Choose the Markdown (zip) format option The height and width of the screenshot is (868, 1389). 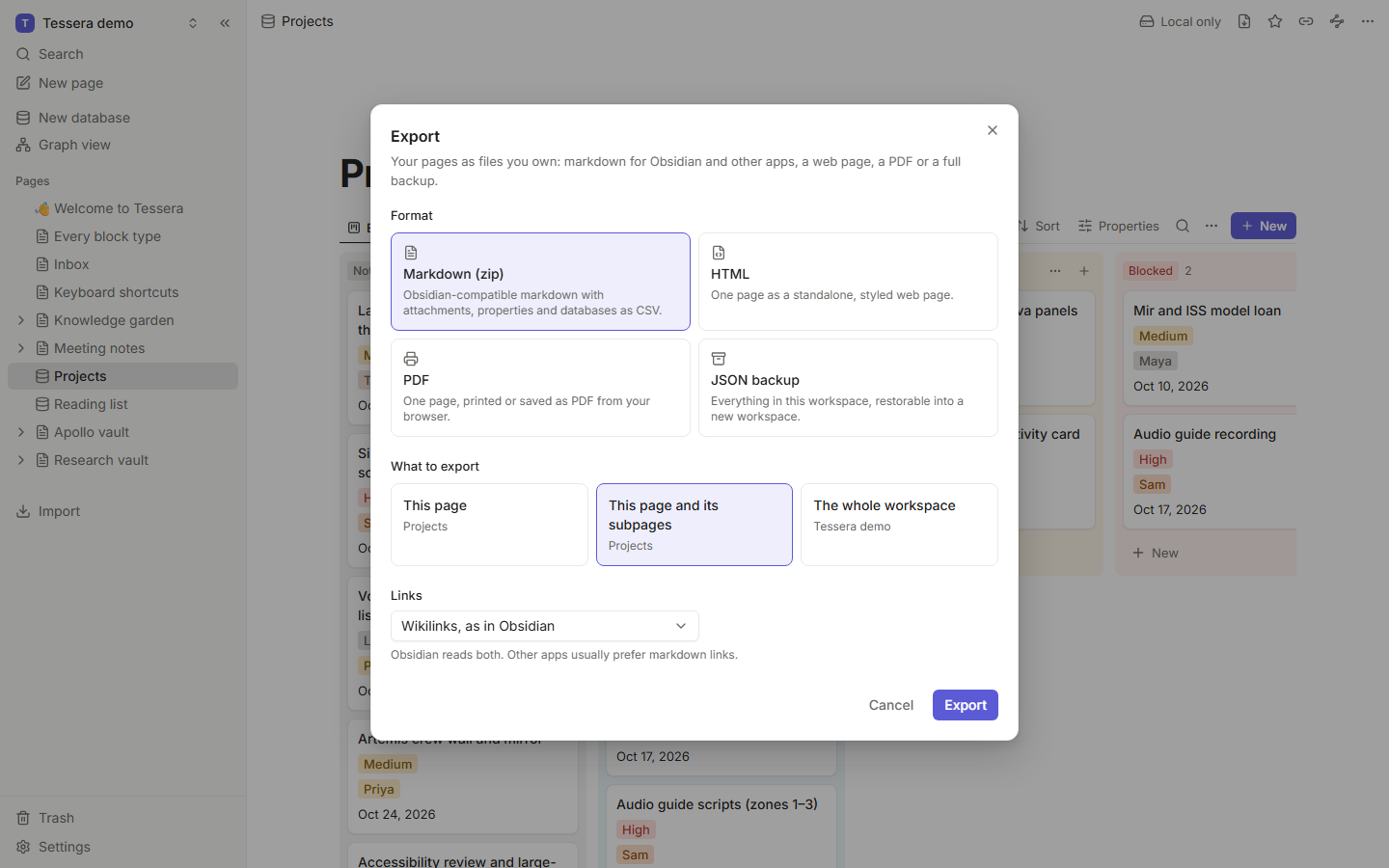pyautogui.click(x=540, y=282)
